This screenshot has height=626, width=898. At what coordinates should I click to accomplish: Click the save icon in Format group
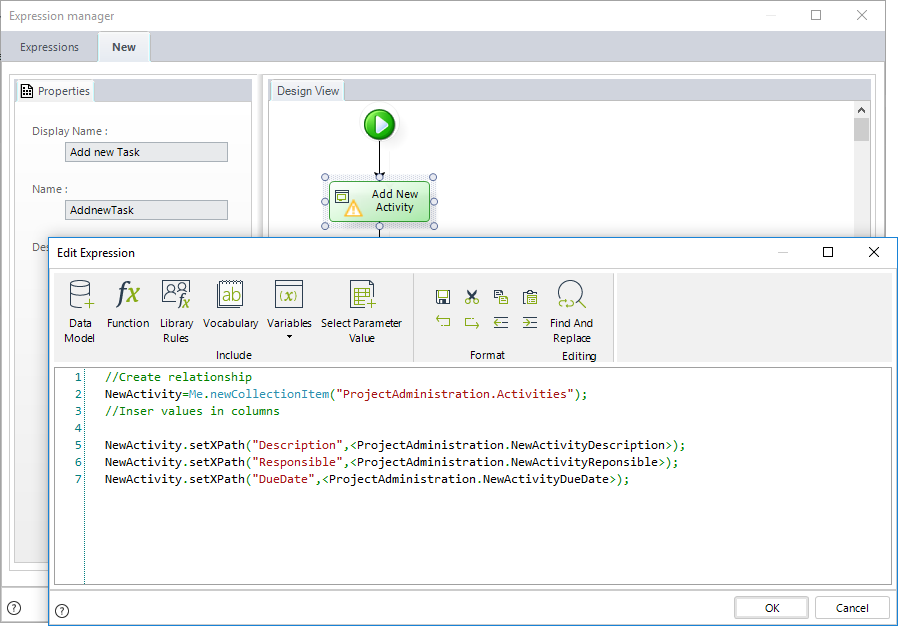point(443,297)
